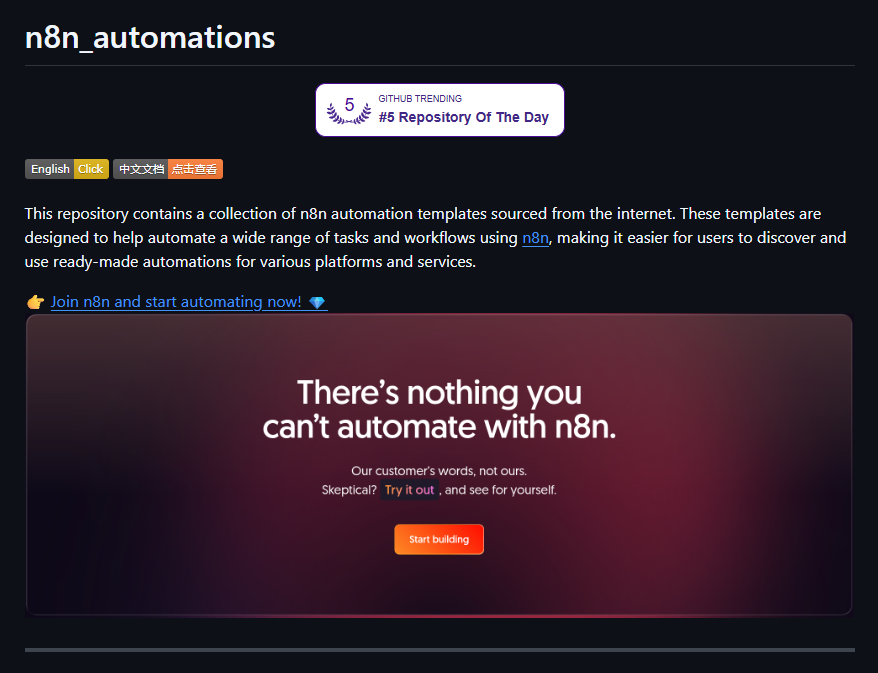Click the 'There's nothing you can't automate' headline

point(440,409)
